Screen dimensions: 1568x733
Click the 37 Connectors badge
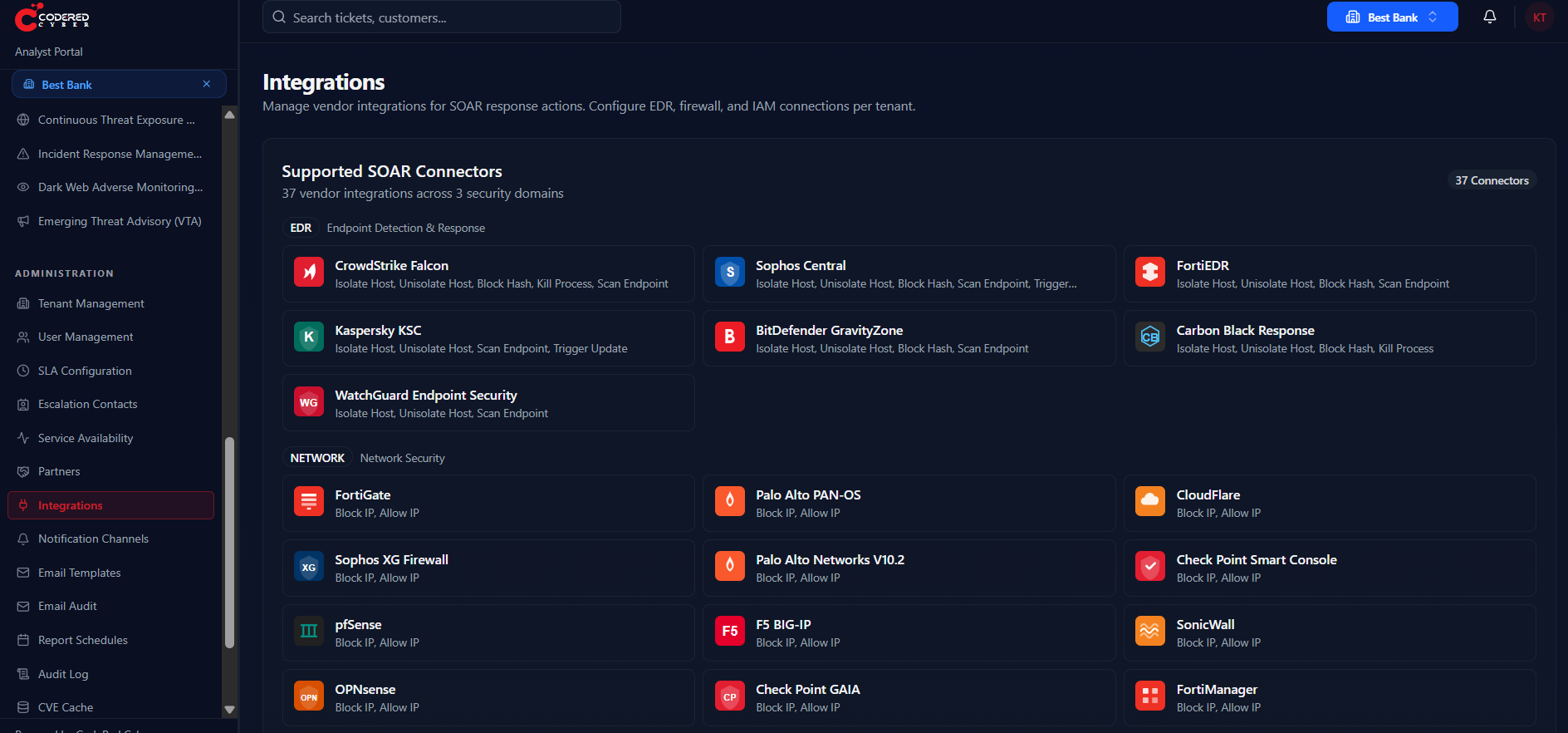click(1492, 180)
